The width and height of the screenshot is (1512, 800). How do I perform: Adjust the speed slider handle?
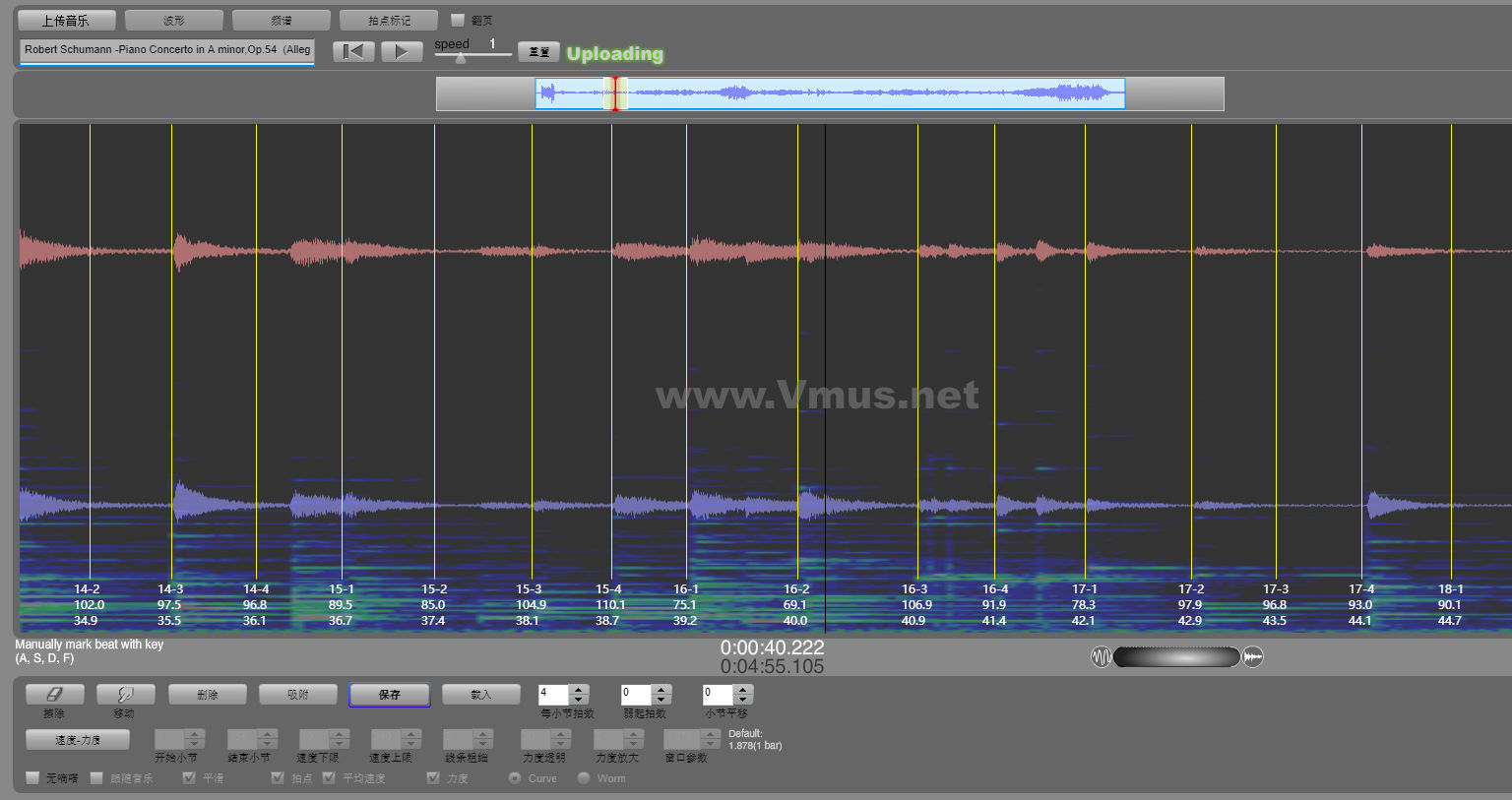[x=461, y=58]
